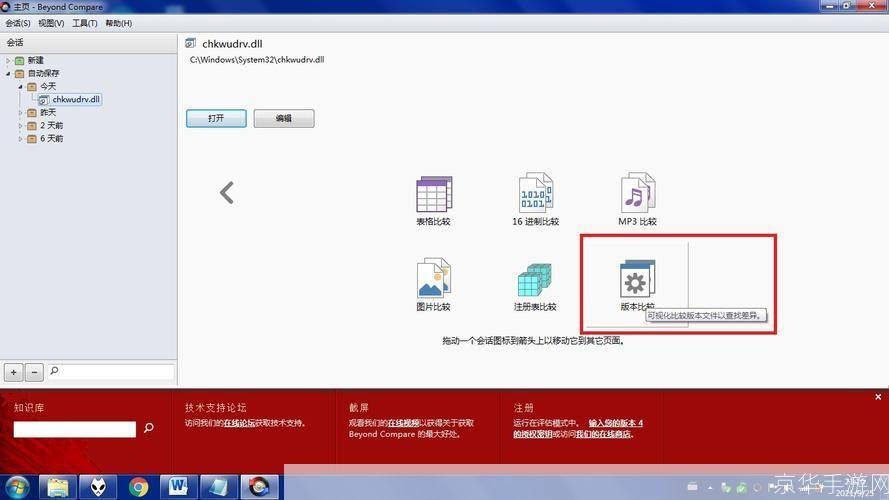
Task: Open the 图片比较 picture compare icon
Action: [433, 278]
